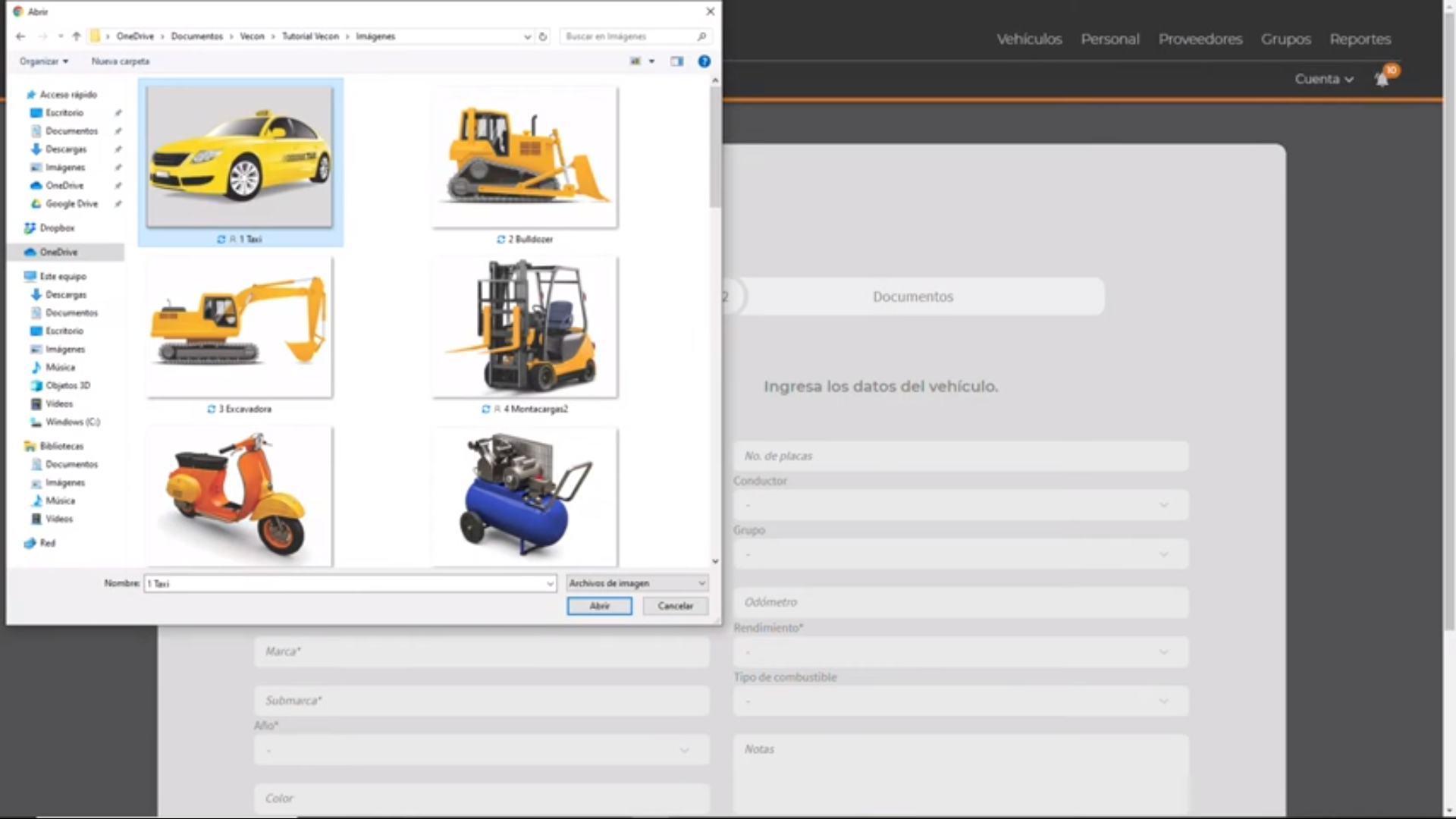Expand the Cuenta account menu
This screenshot has height=819, width=1456.
point(1323,79)
